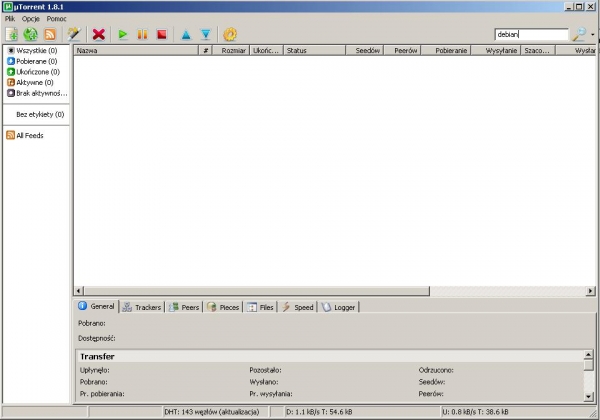Open Preferences via the gear icon
The height and width of the screenshot is (420, 600).
pos(231,34)
